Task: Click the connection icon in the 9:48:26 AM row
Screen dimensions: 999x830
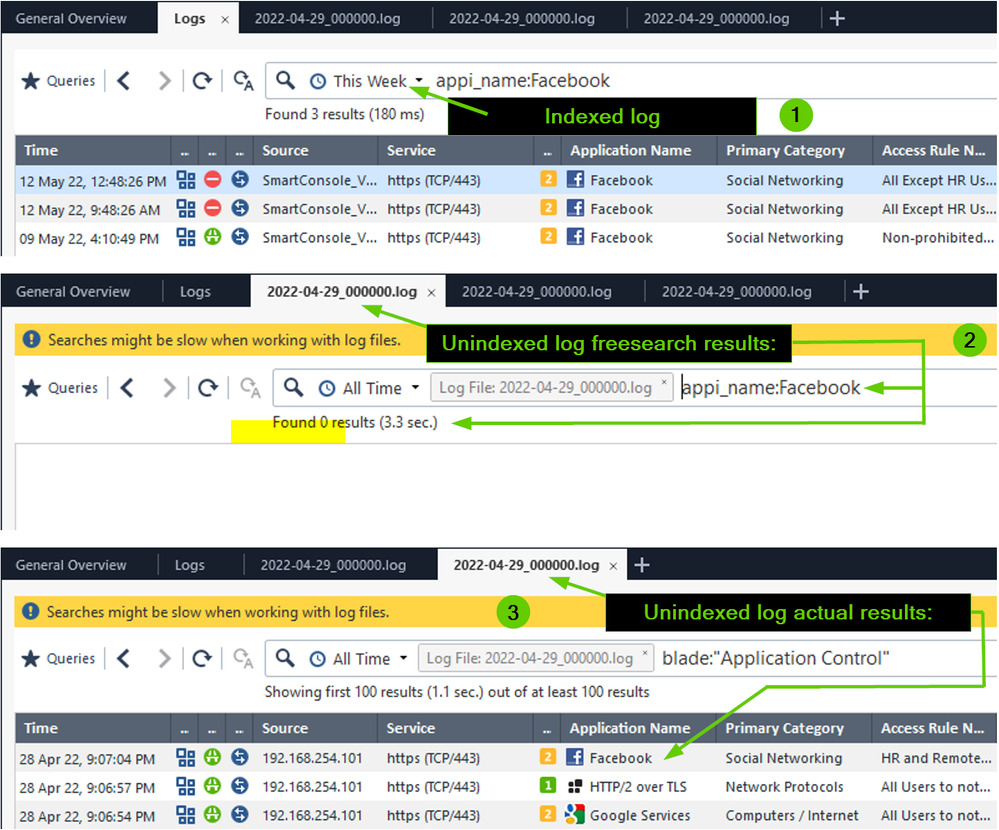Action: (x=240, y=208)
